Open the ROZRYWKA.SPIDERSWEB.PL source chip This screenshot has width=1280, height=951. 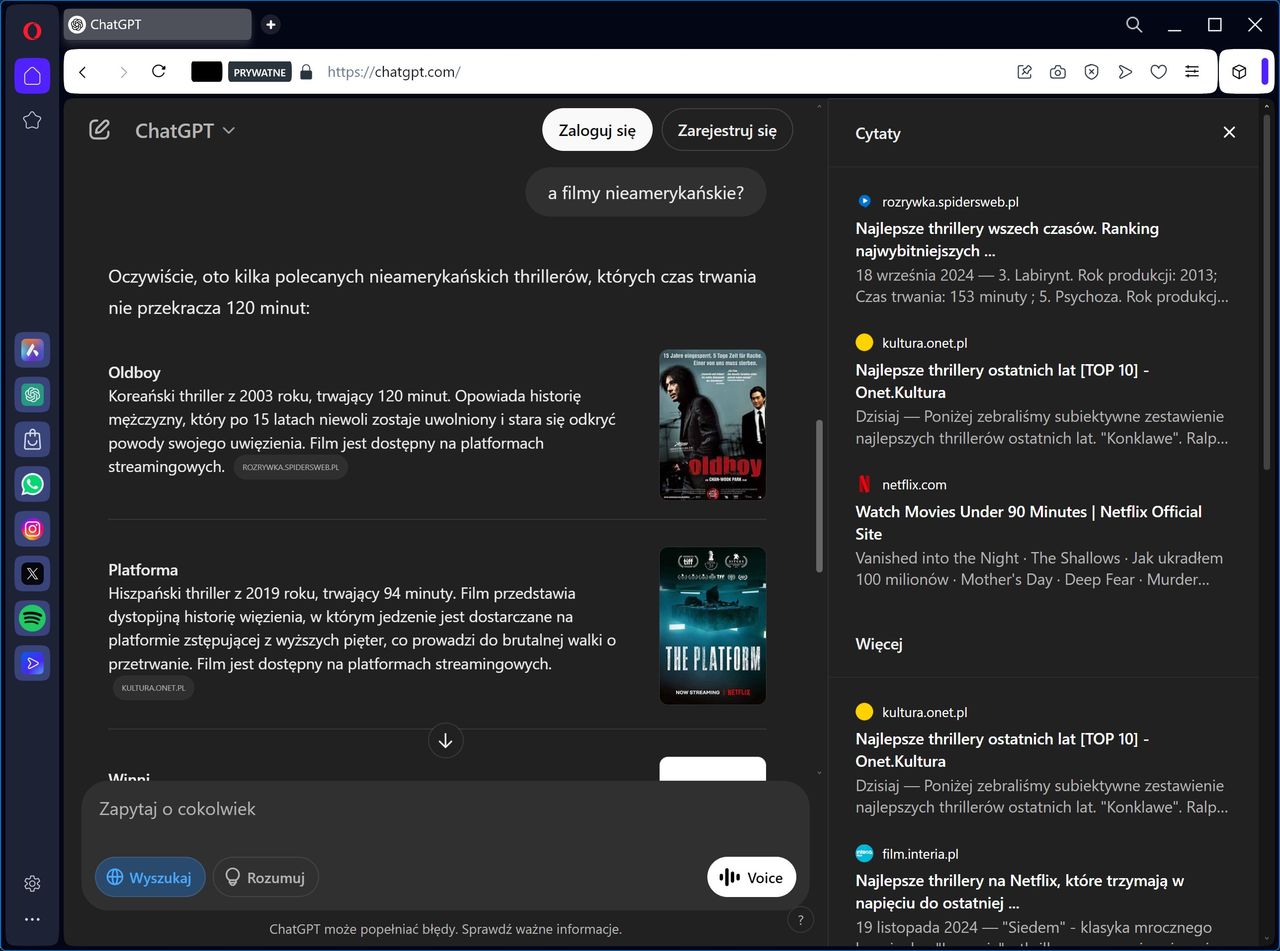(291, 467)
